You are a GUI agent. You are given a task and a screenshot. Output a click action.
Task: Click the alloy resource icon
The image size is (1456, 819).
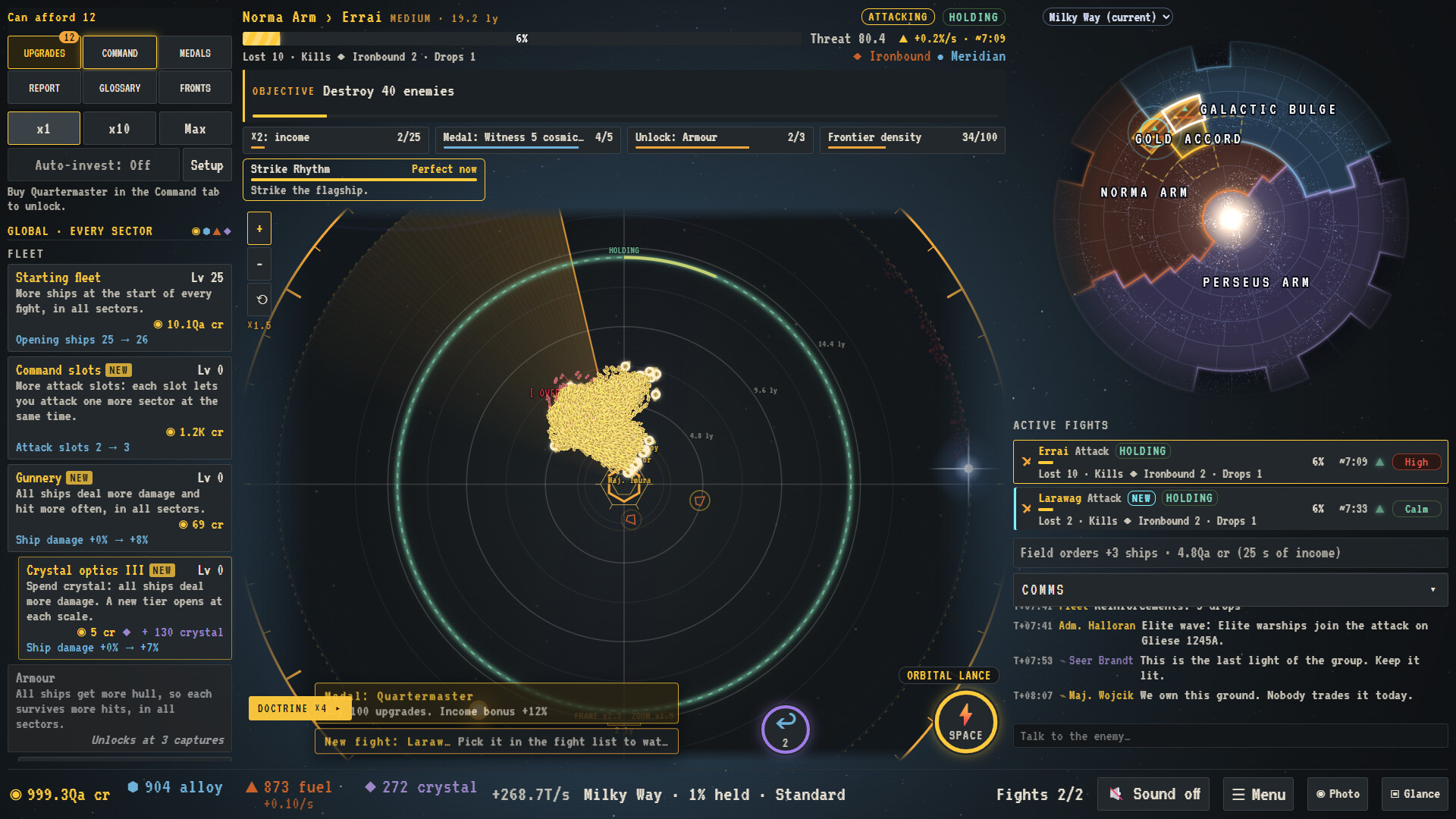pos(133,787)
